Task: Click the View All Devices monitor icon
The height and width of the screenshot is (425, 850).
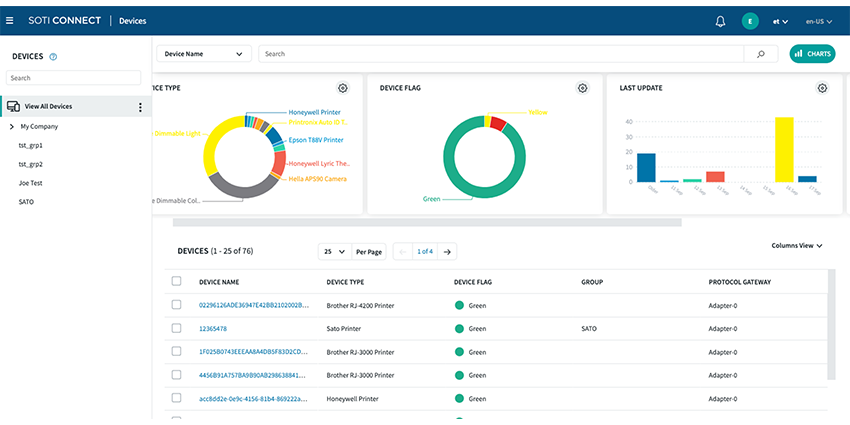Action: (x=14, y=107)
